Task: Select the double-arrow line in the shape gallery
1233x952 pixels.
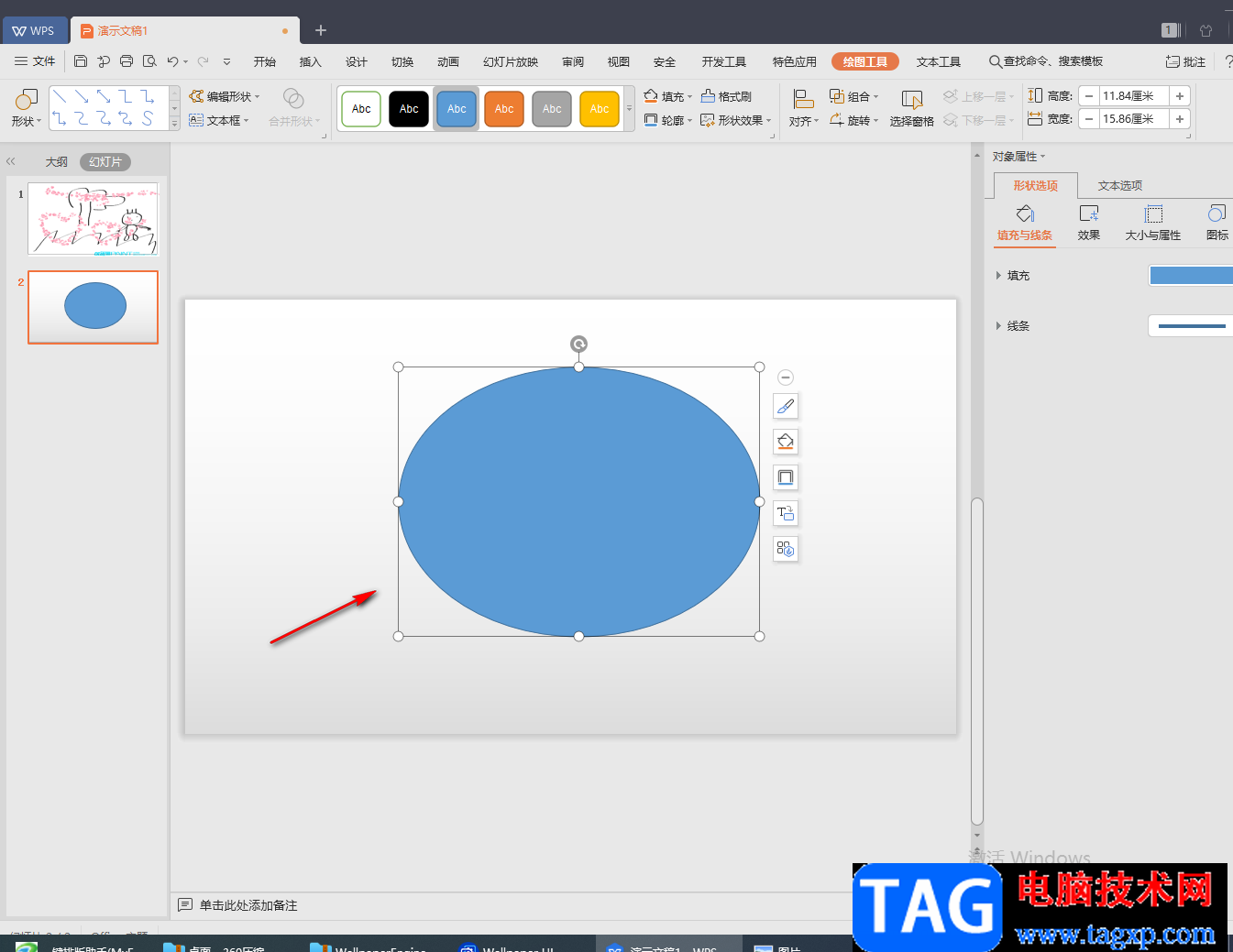Action: coord(104,96)
